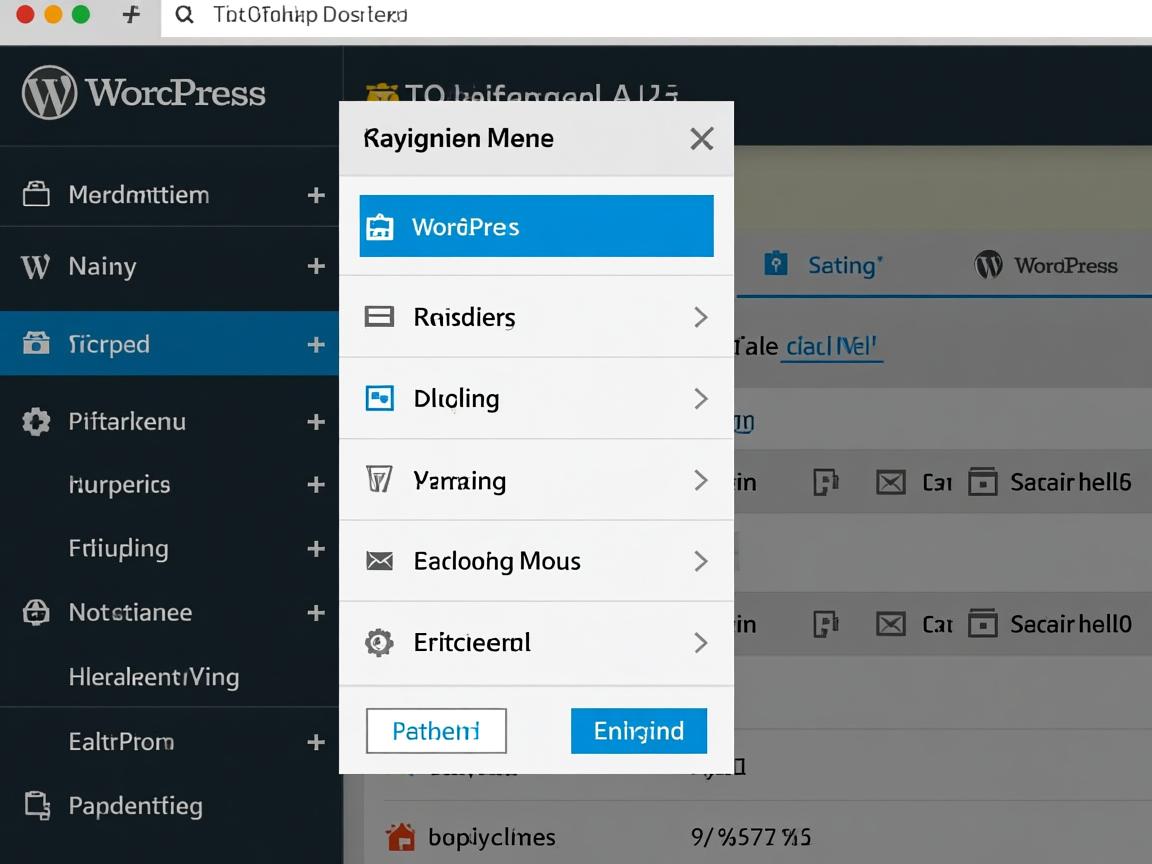The width and height of the screenshot is (1152, 864).
Task: Click the Merdmttiem briefcase icon in sidebar
Action: 36,194
